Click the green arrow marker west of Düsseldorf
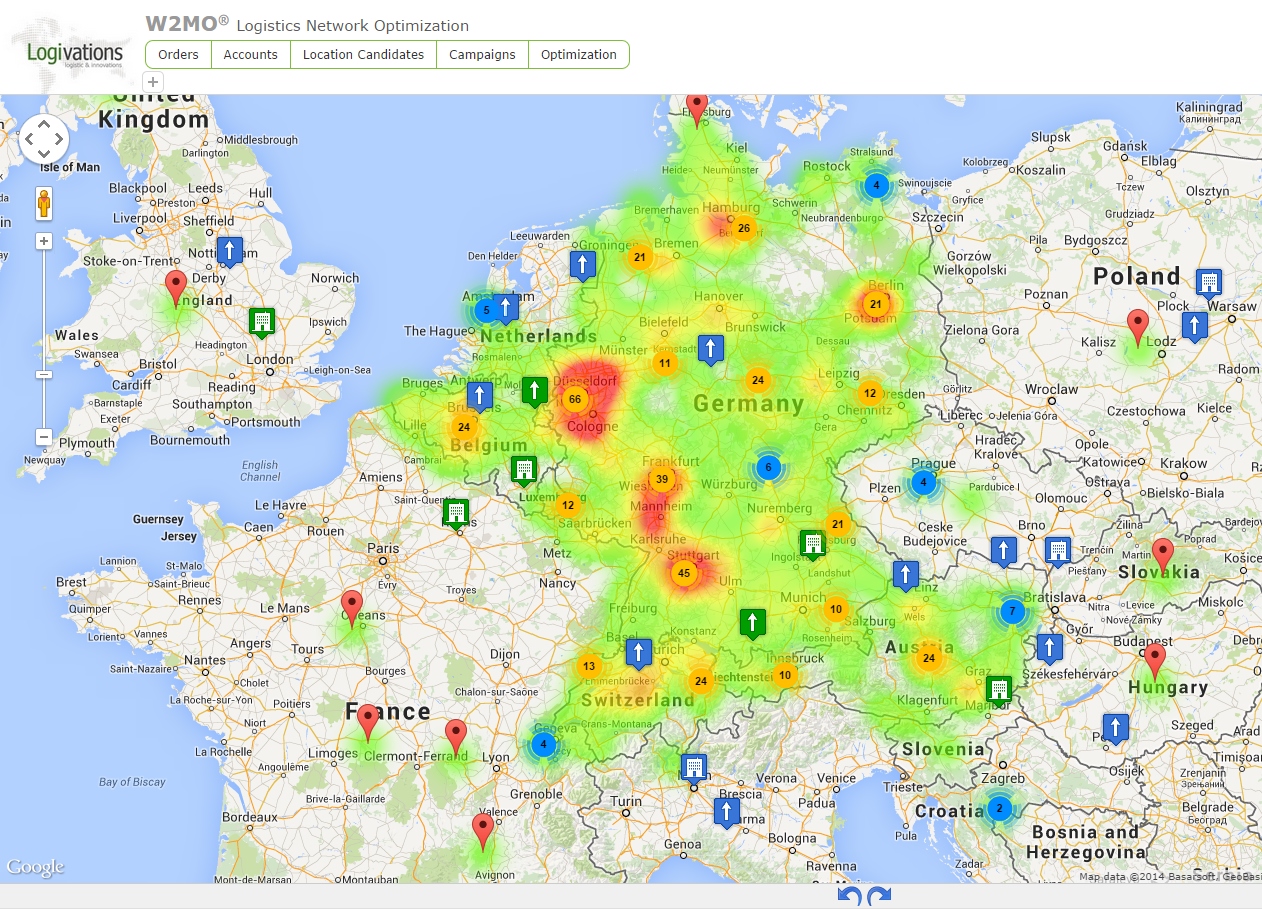The height and width of the screenshot is (909, 1262). point(535,391)
